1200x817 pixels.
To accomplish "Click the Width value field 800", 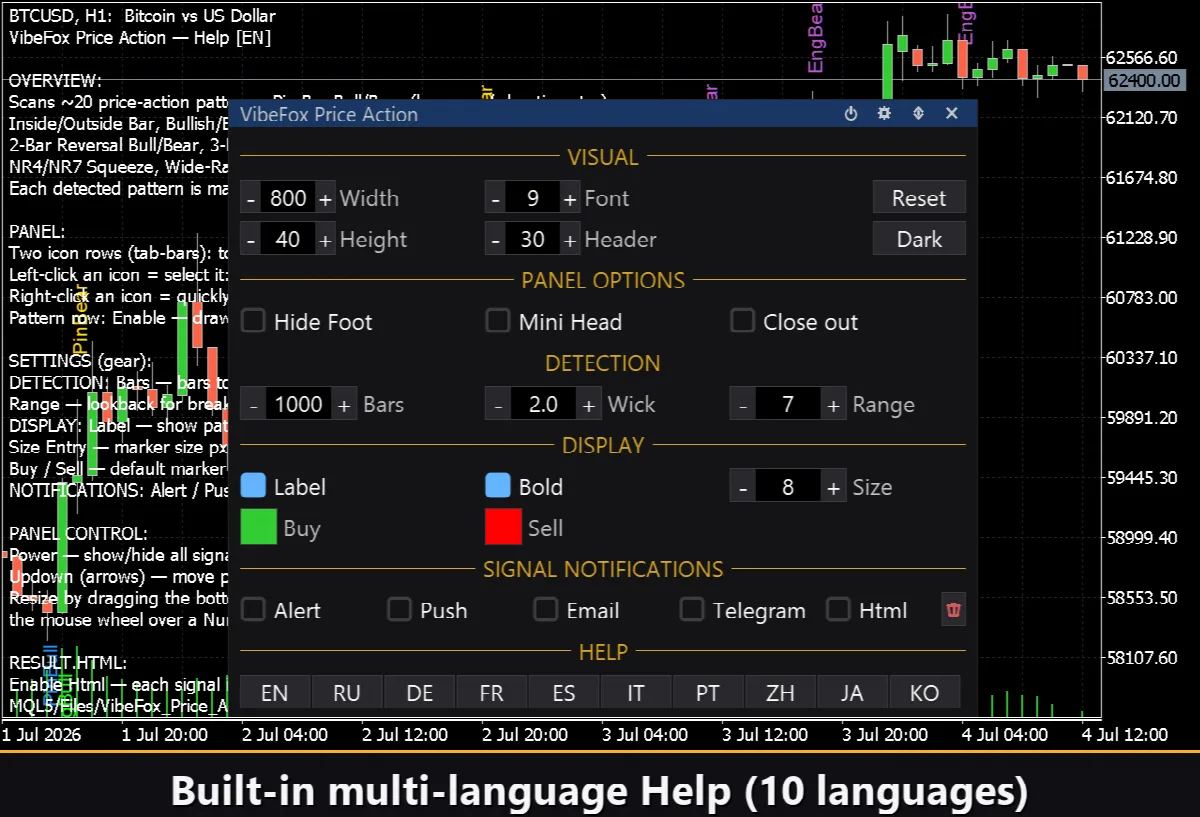I will click(x=288, y=198).
